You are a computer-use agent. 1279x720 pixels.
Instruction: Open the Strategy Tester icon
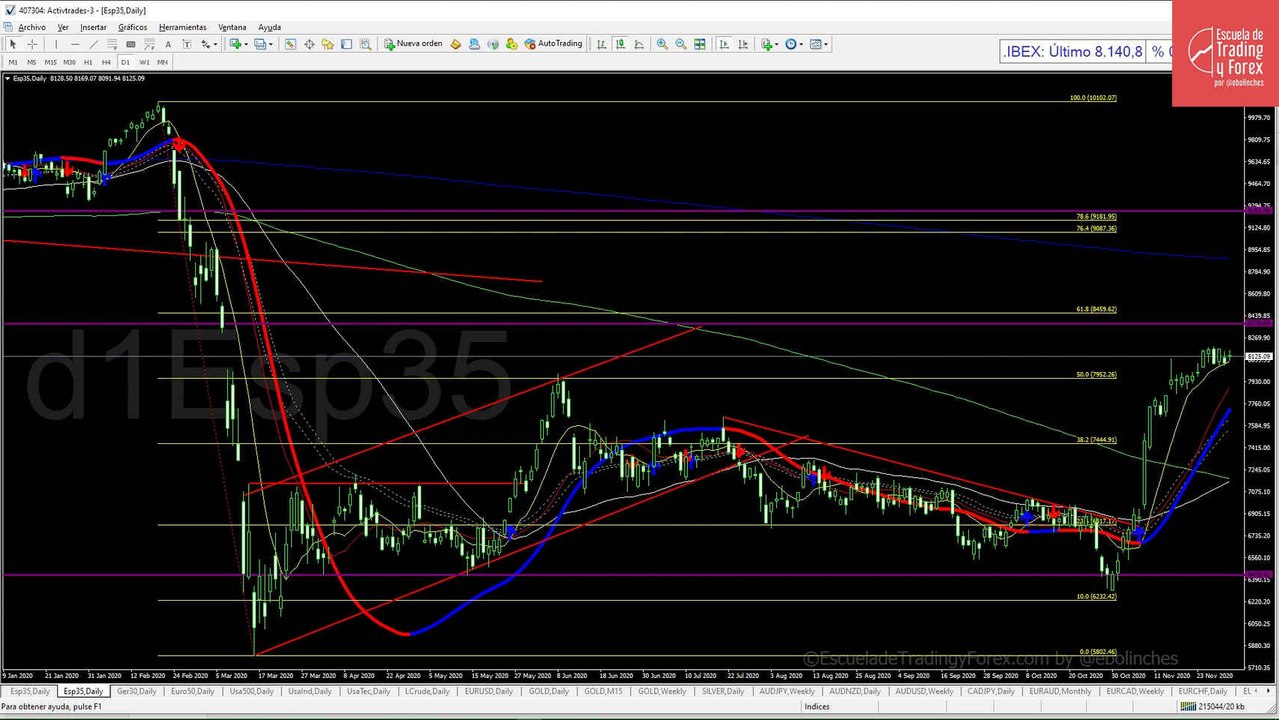coord(365,44)
